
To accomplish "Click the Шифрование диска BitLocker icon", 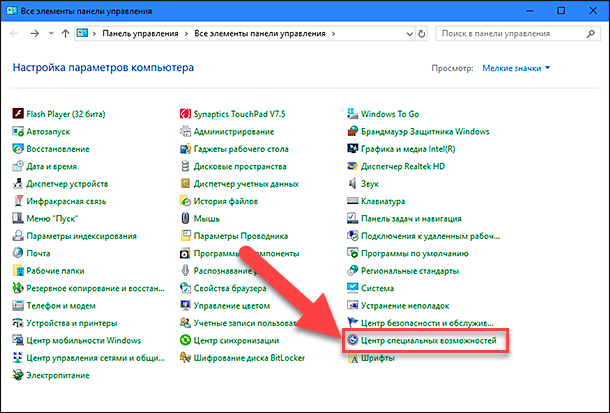I will point(185,358).
